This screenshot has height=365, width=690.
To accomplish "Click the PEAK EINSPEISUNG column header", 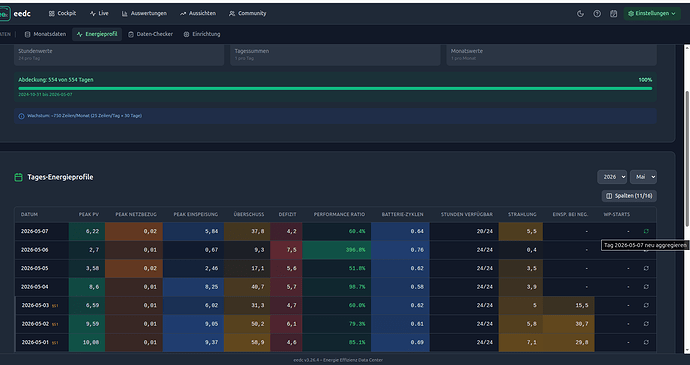I will pyautogui.click(x=196, y=214).
